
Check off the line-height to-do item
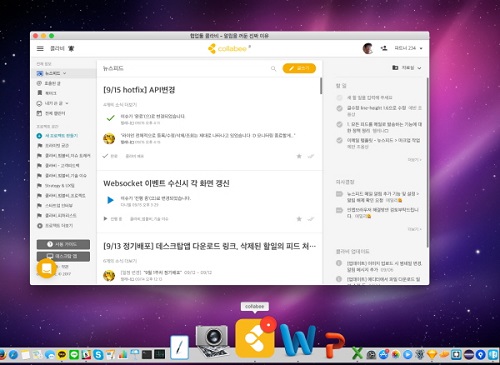tap(339, 108)
